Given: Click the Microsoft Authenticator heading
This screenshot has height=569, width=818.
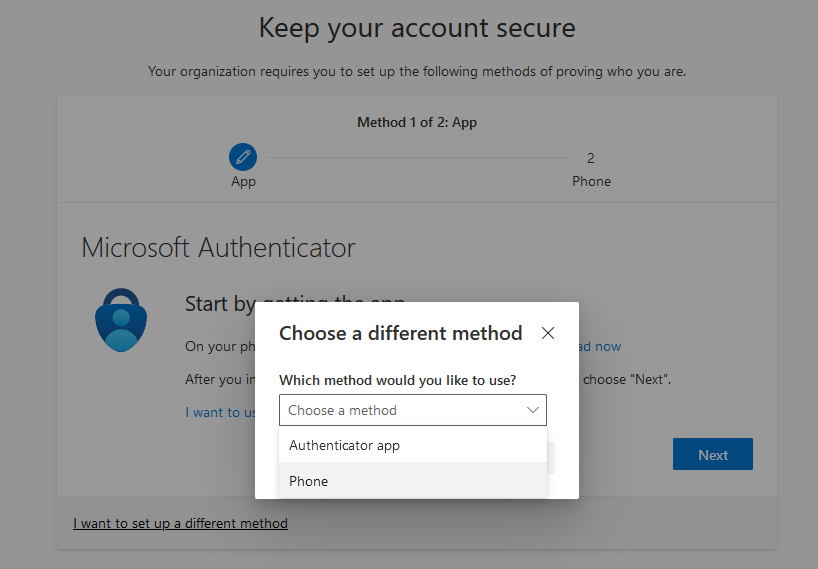Looking at the screenshot, I should pos(218,247).
